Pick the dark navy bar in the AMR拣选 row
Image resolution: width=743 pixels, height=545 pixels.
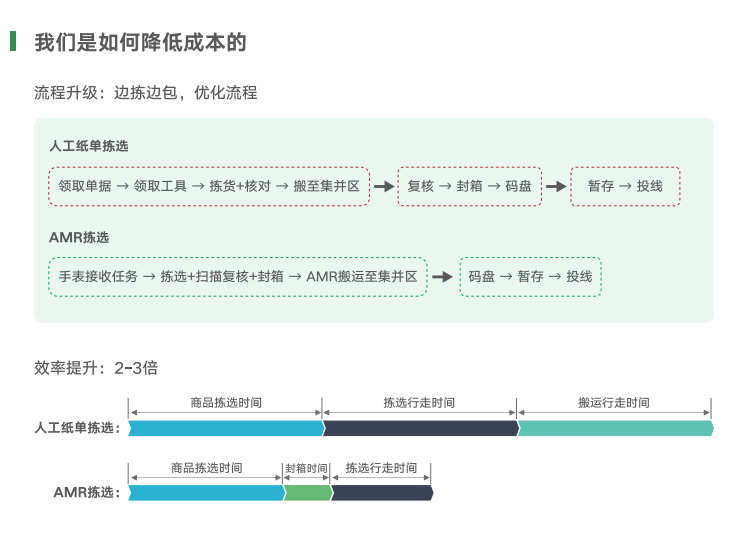[381, 492]
